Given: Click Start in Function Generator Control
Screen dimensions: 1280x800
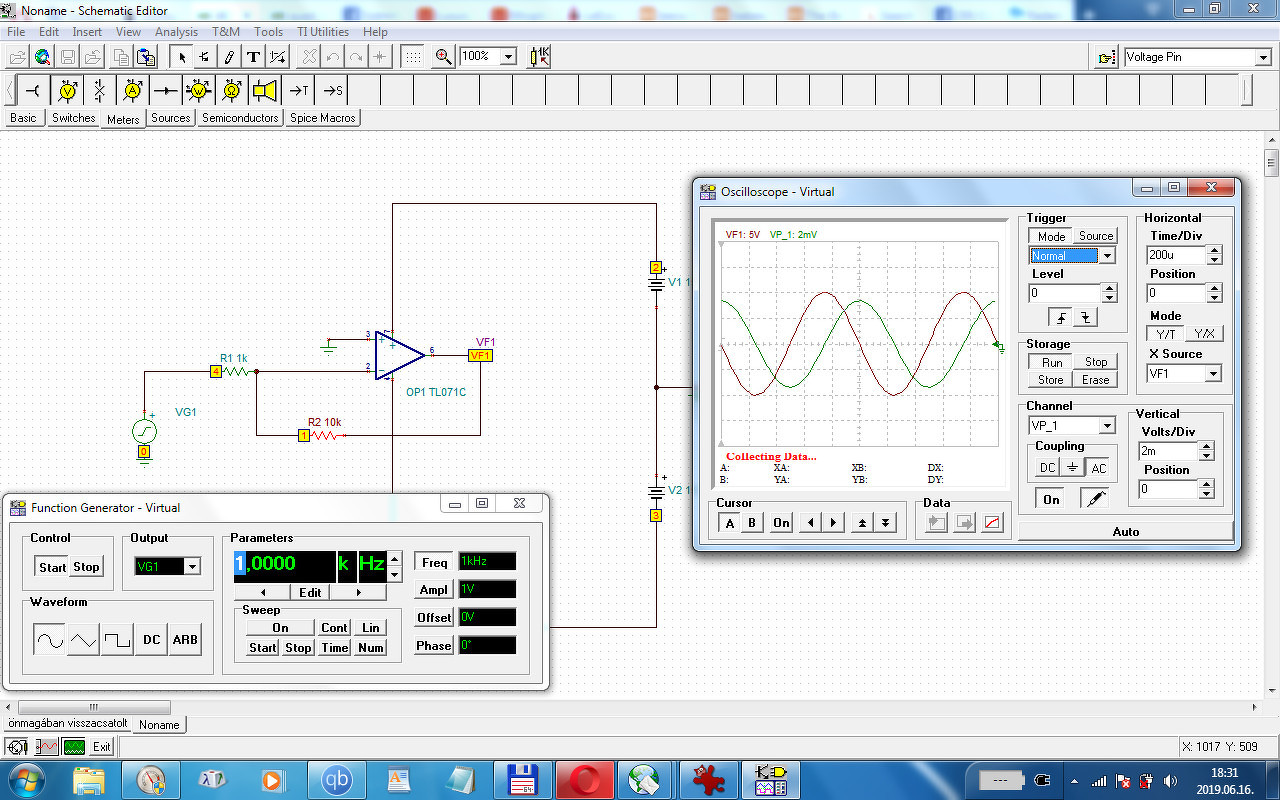Looking at the screenshot, I should click(x=52, y=567).
